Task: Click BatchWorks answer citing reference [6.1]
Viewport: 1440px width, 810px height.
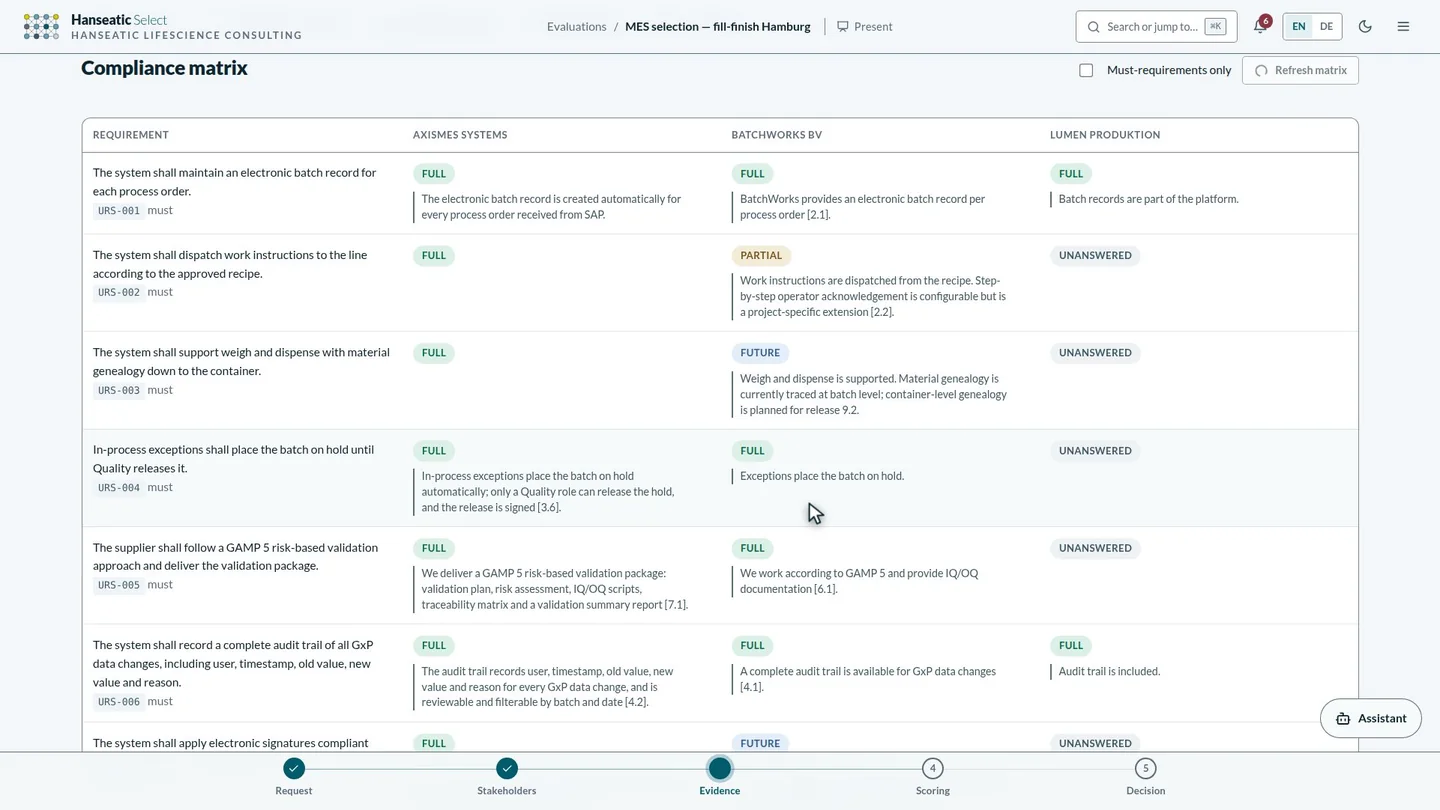Action: click(x=859, y=581)
